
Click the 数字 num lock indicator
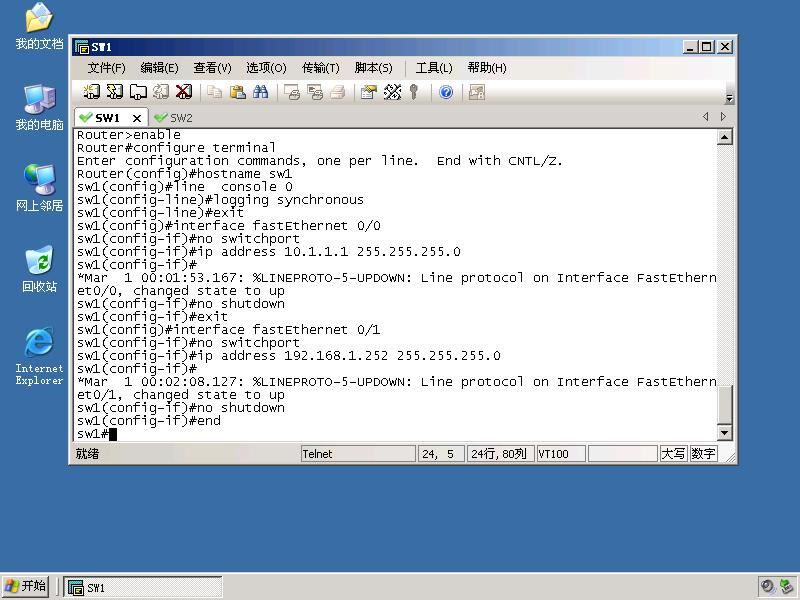pyautogui.click(x=703, y=454)
